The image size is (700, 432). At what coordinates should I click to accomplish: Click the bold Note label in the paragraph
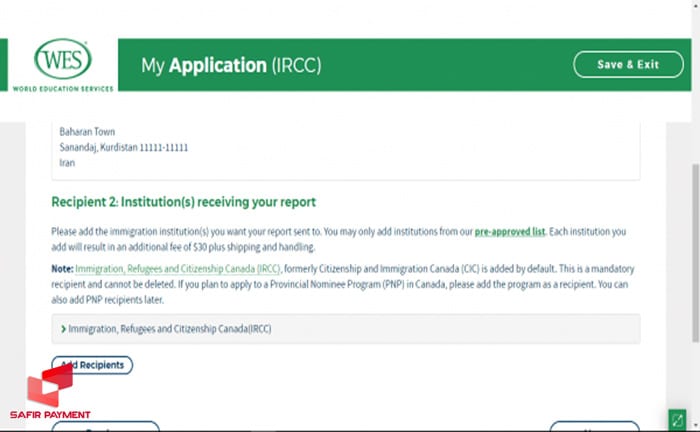[62, 270]
